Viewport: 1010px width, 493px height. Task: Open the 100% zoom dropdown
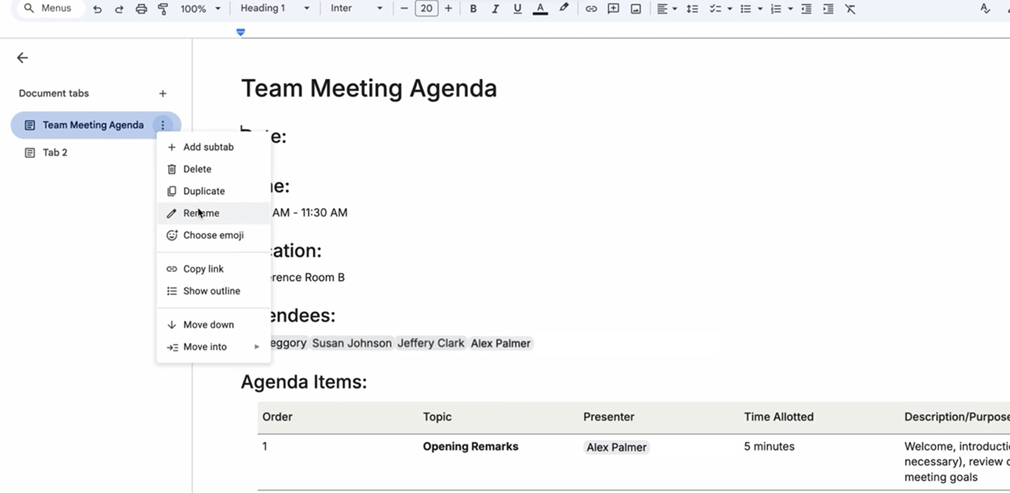pyautogui.click(x=200, y=9)
